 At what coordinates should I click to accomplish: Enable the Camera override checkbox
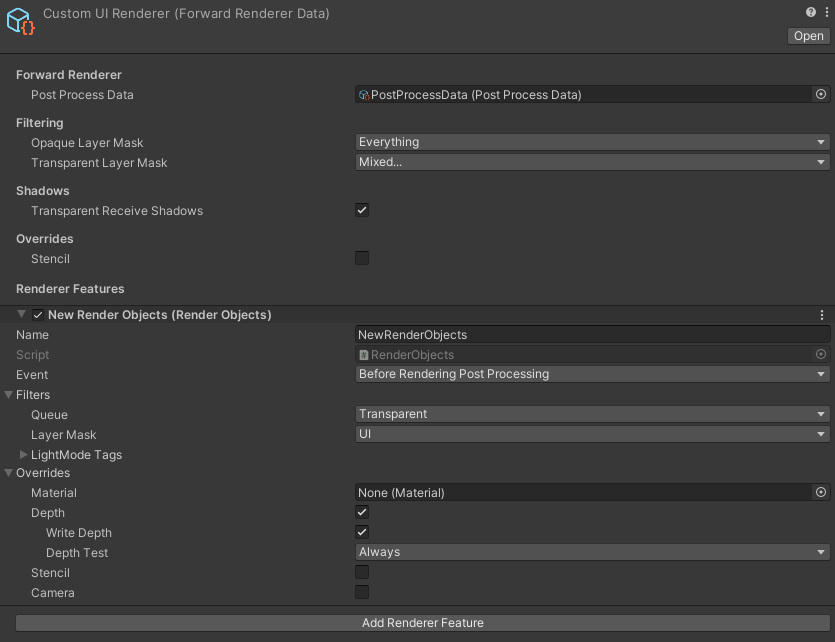[362, 592]
